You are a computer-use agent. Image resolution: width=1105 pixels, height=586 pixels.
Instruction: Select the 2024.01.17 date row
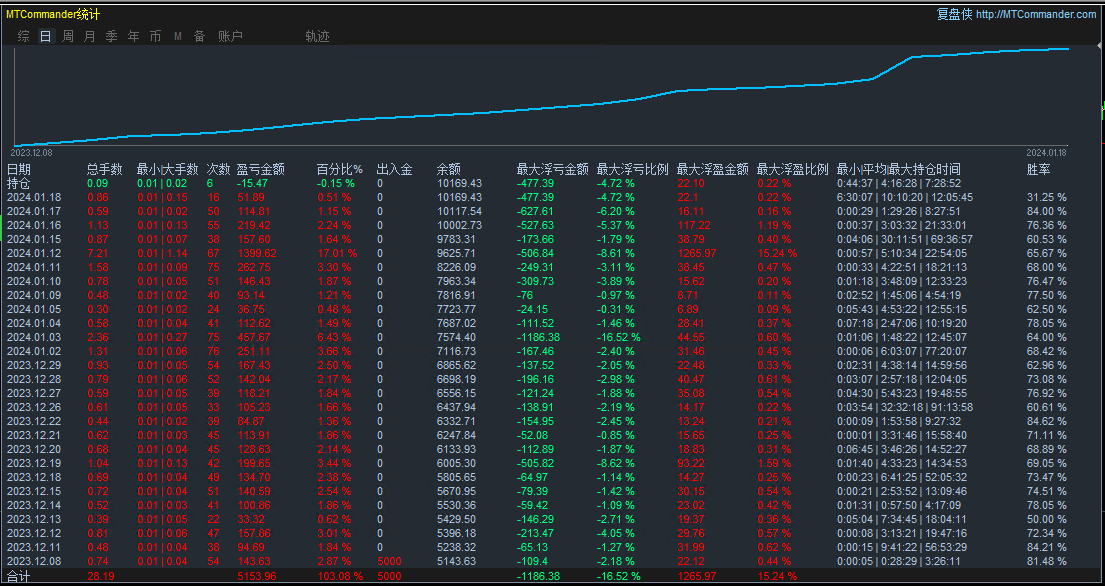click(34, 211)
